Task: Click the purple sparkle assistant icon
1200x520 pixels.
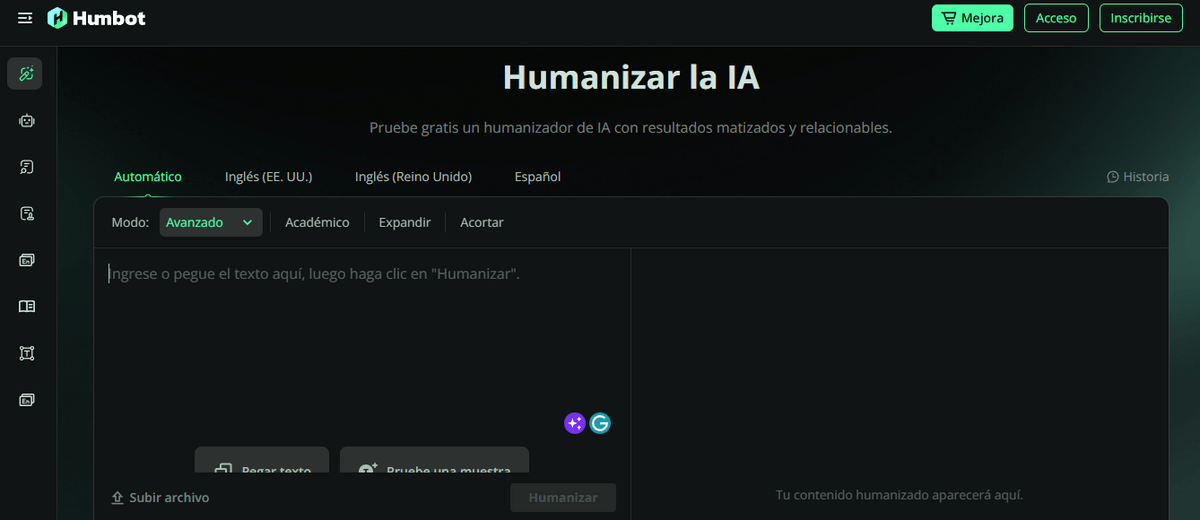Action: click(x=574, y=423)
